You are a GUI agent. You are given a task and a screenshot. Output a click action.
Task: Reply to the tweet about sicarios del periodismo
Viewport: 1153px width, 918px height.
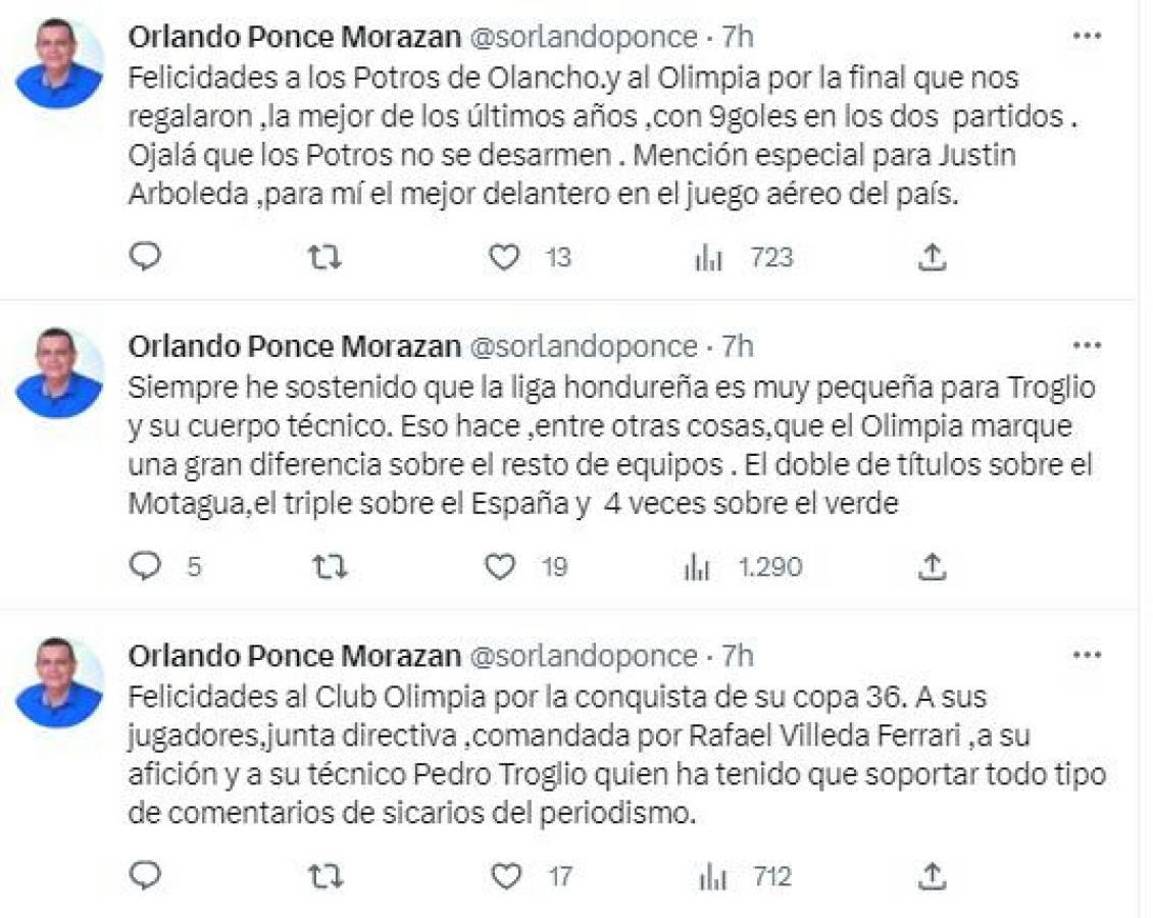pos(146,875)
